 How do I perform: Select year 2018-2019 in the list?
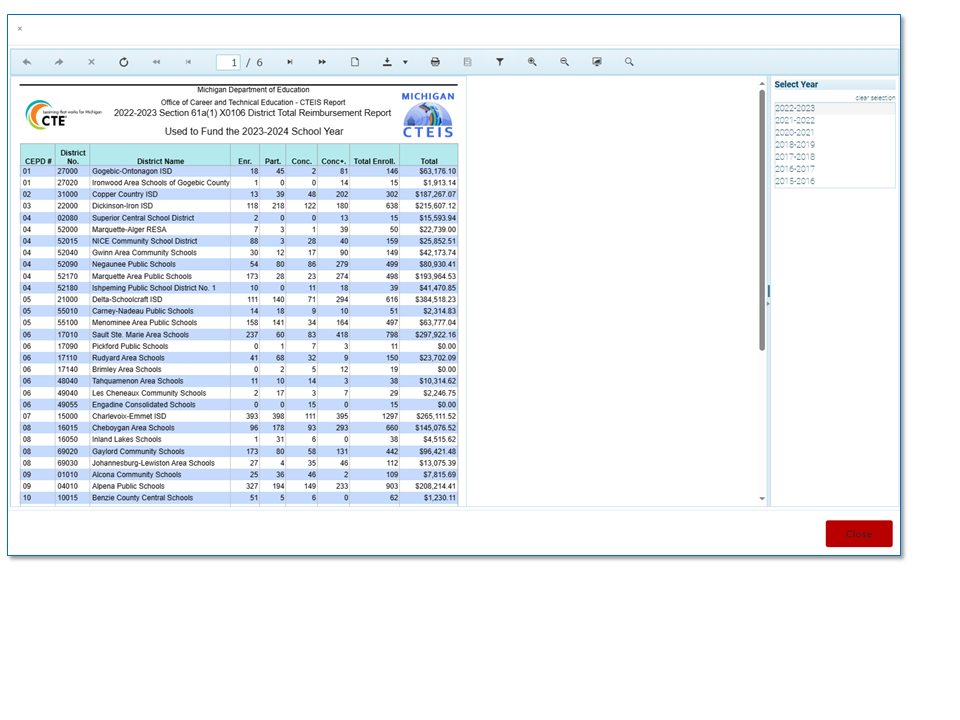pyautogui.click(x=795, y=145)
